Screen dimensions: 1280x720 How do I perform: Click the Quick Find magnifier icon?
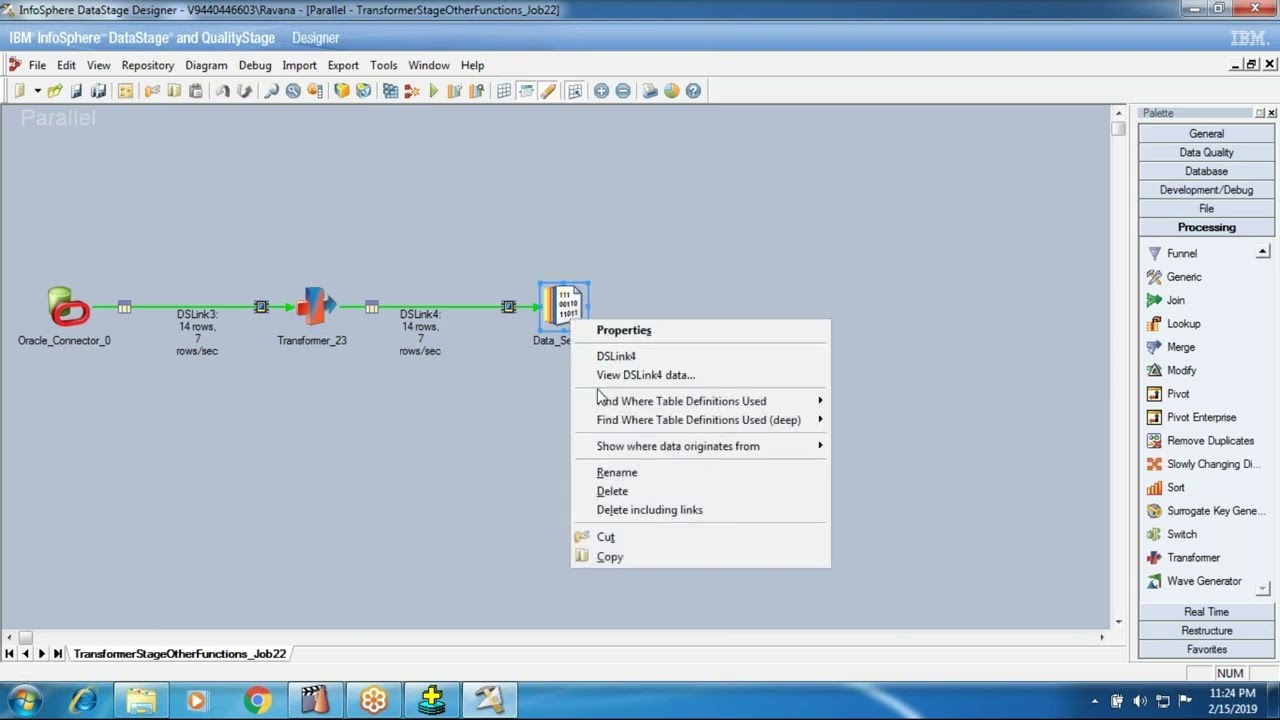coord(271,91)
